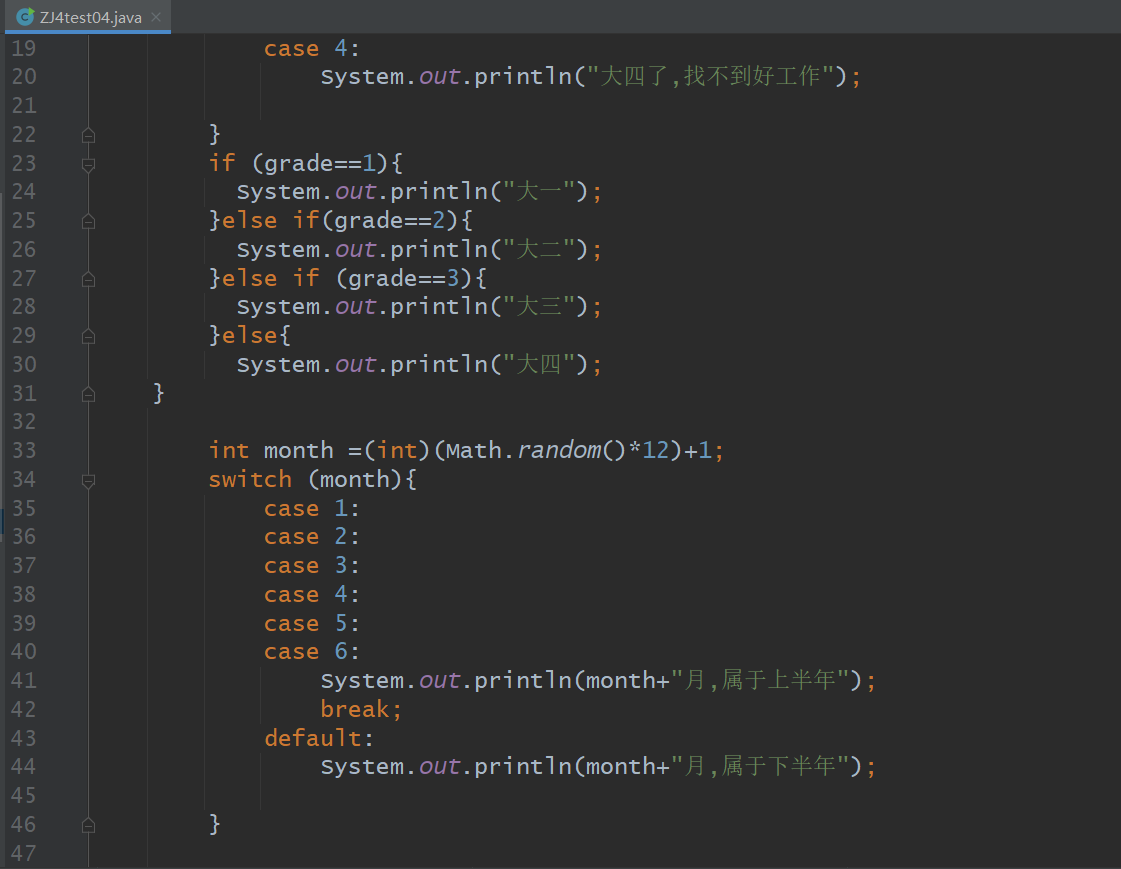The width and height of the screenshot is (1121, 869).
Task: Click 'case 6:' in month switch
Action: [x=312, y=652]
